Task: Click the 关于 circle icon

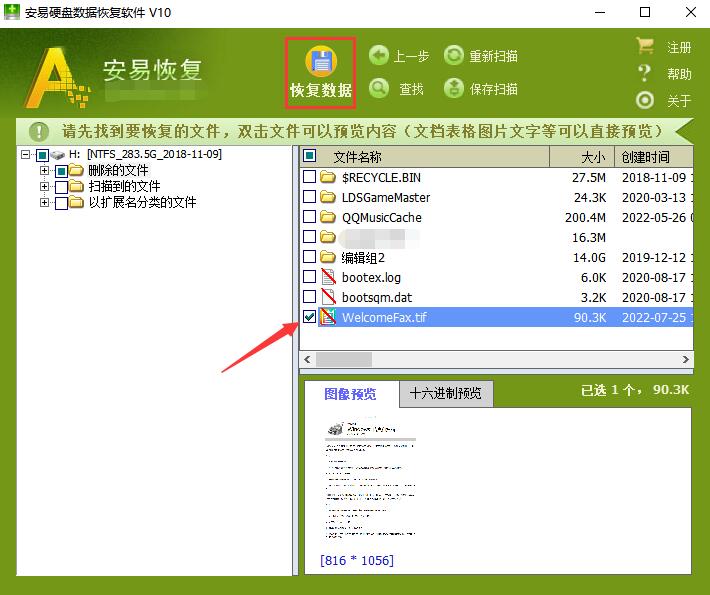Action: (645, 100)
